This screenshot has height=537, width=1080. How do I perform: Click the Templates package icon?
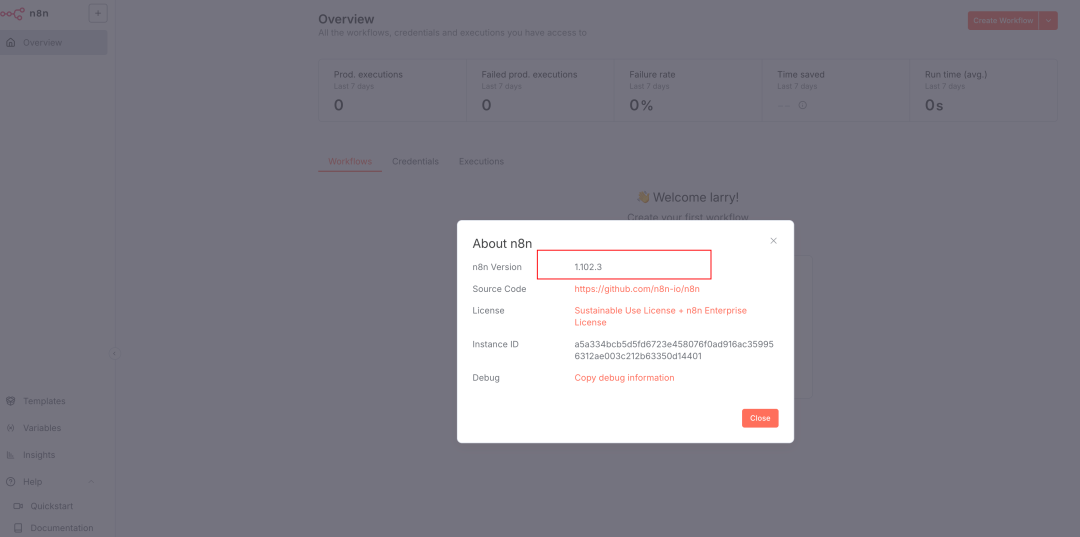tap(11, 401)
